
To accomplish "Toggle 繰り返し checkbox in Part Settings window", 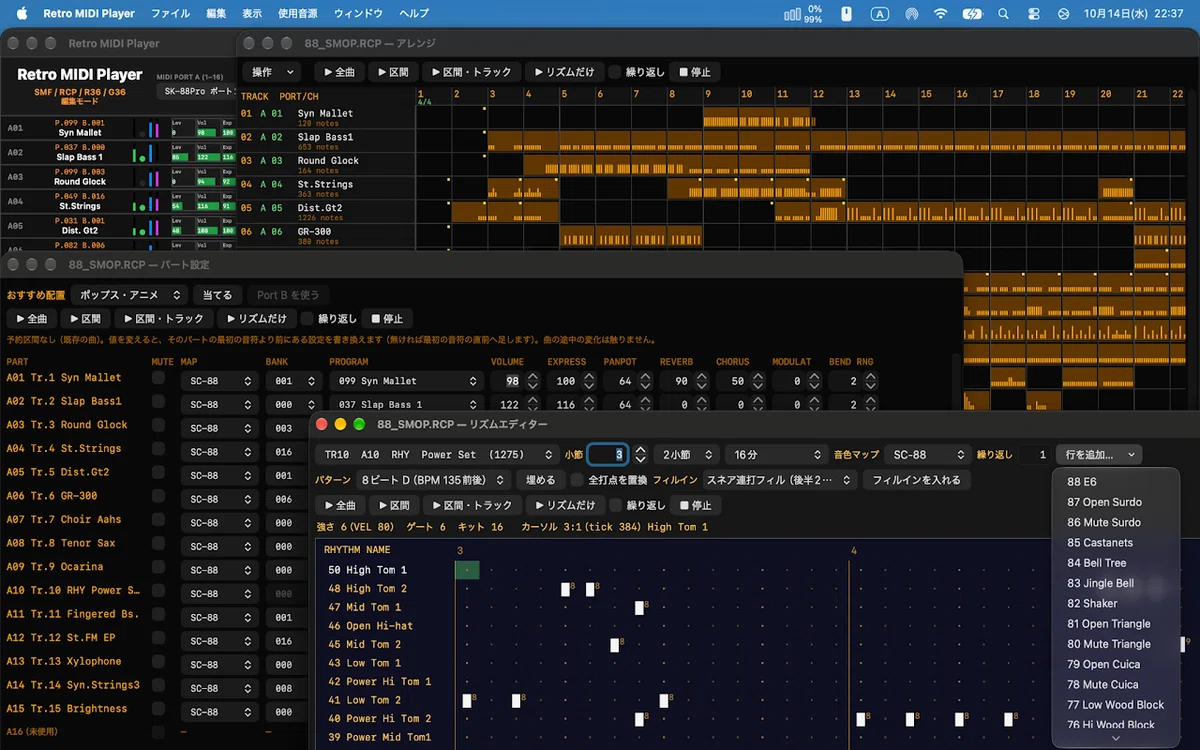I will coord(308,318).
